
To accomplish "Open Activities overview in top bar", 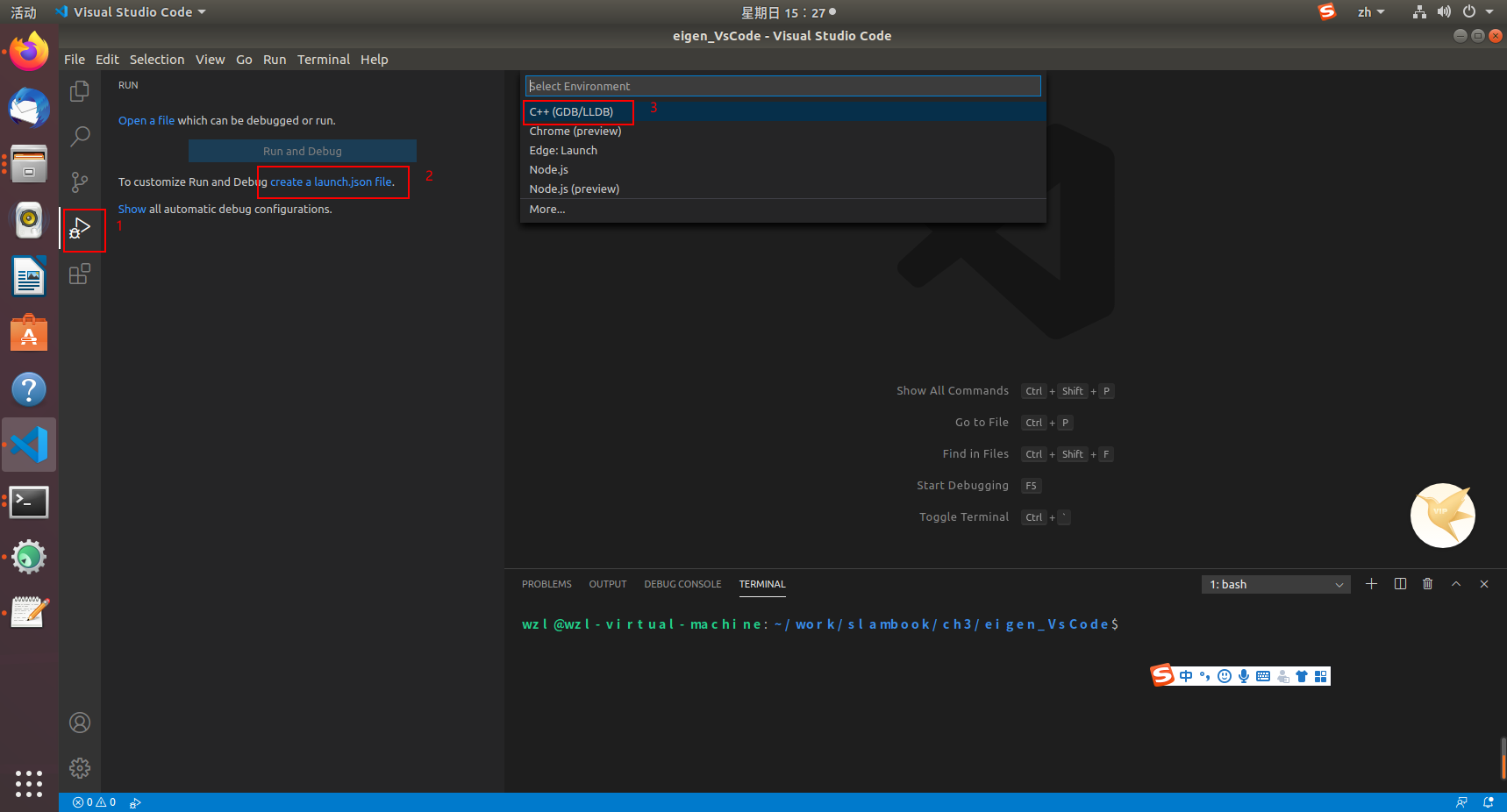I will point(24,12).
